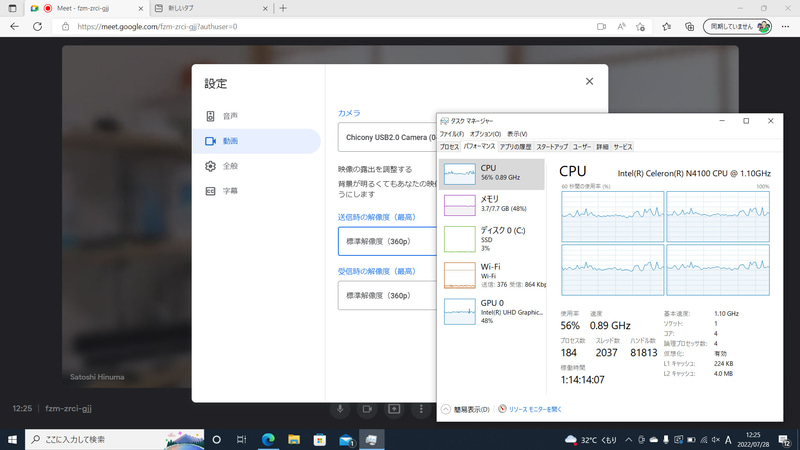Open Edge collections icon

[689, 27]
